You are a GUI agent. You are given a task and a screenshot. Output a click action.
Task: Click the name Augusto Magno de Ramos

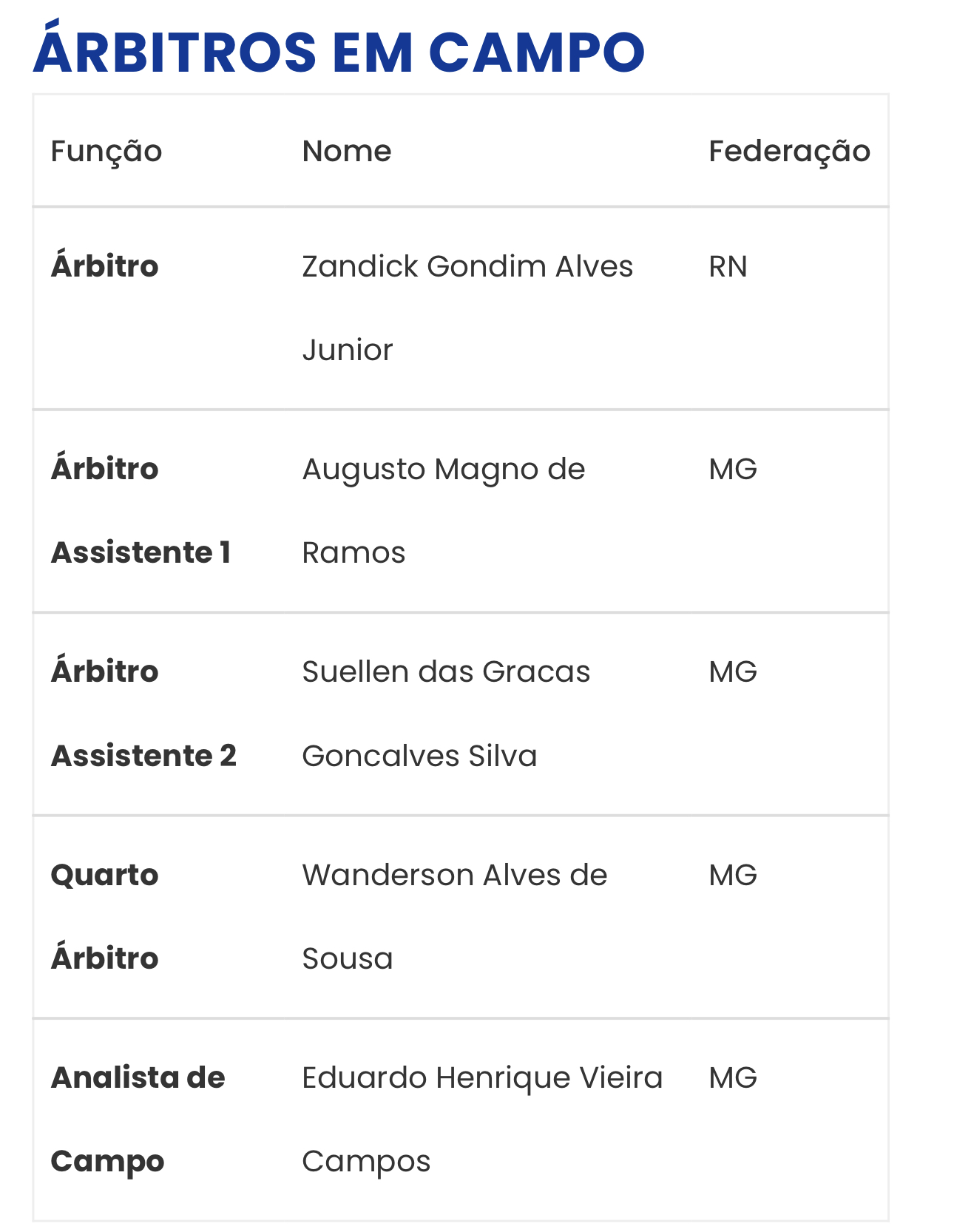click(x=444, y=510)
